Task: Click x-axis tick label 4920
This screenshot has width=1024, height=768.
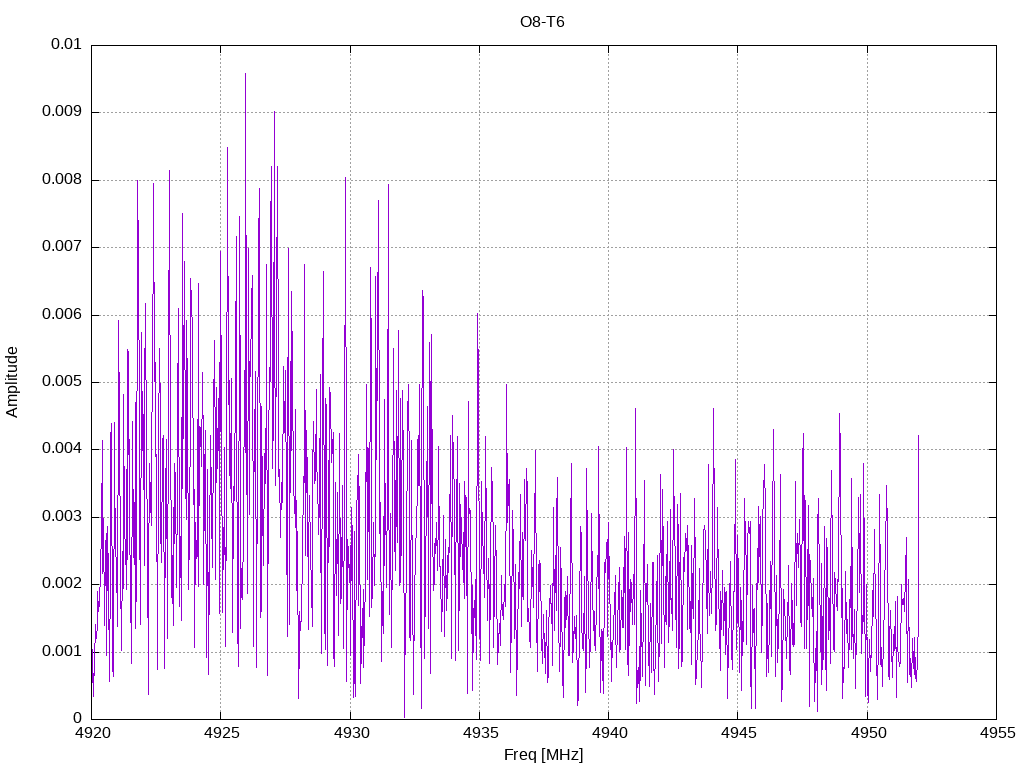Action: (92, 733)
